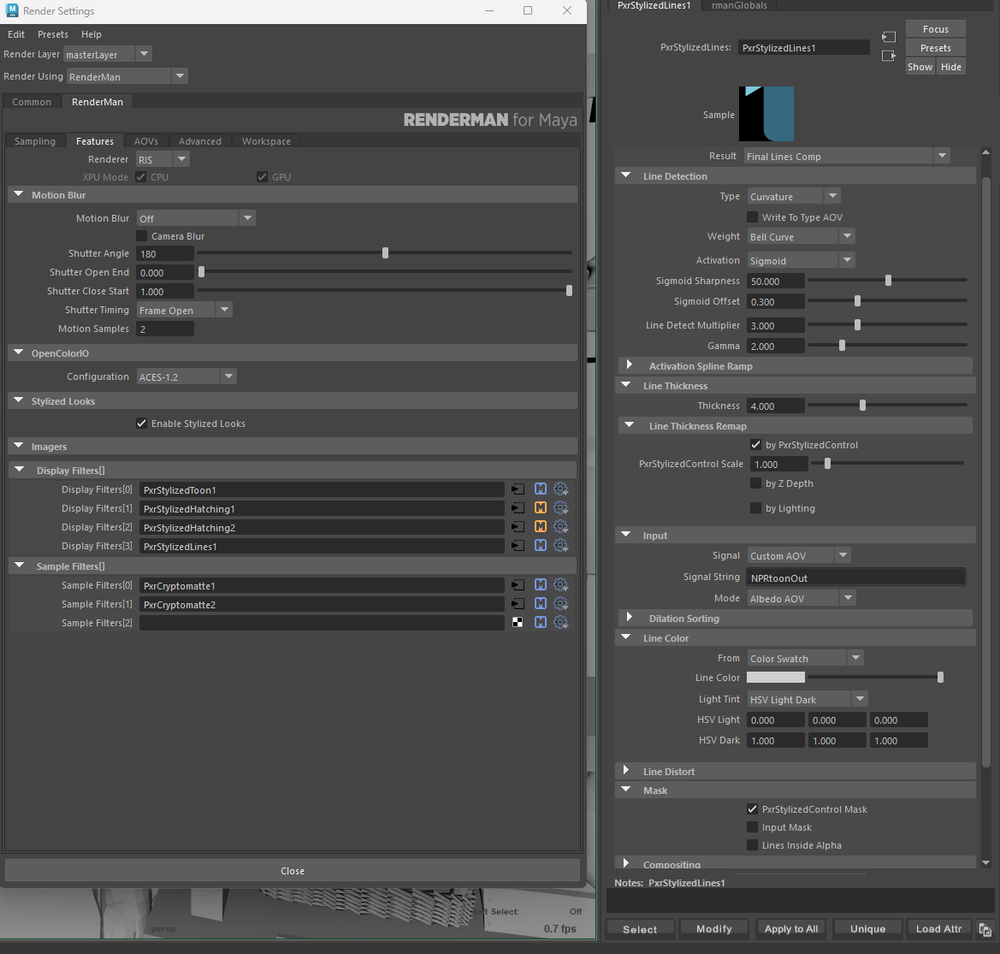Click connect icon for PxrStylizedHatching1 row
This screenshot has height=954, width=1000.
(x=518, y=508)
